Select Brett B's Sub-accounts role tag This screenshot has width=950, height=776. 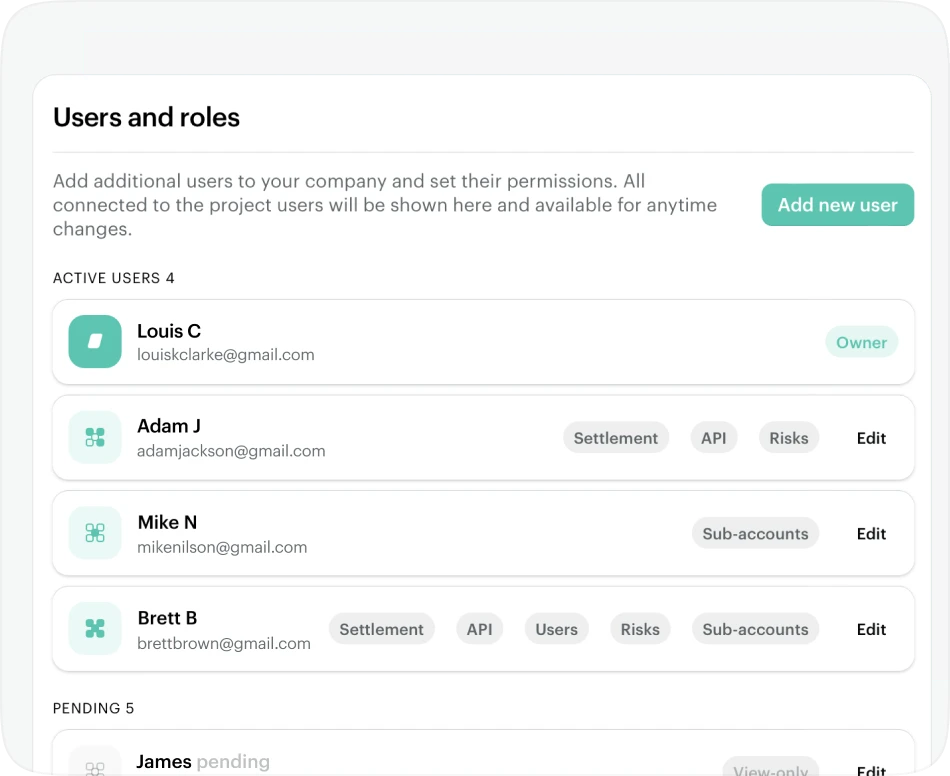point(755,629)
